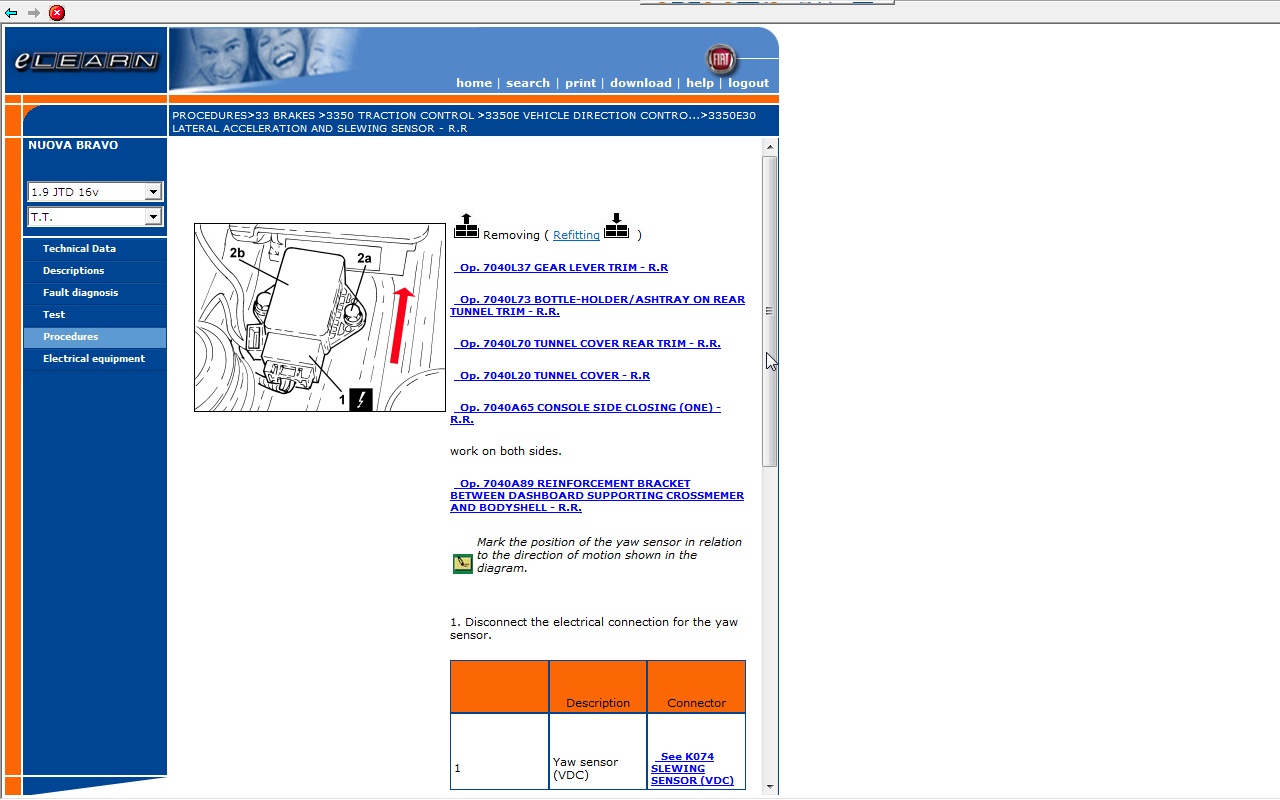Click the green note icon beside the warning
Screen dimensions: 1280x800
coord(462,564)
